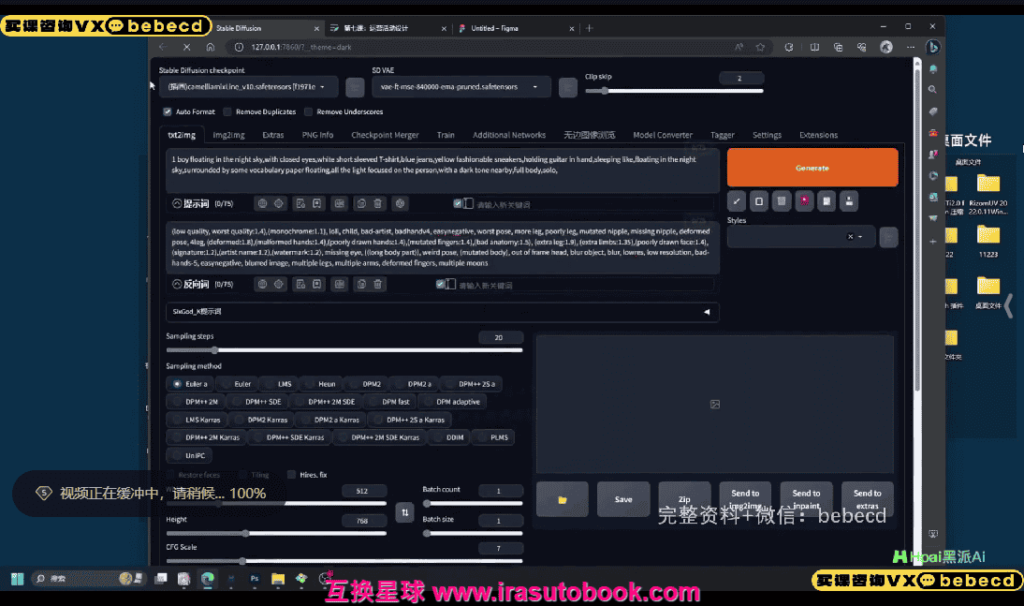Refresh the Stable Diffusion checkpoint list
The image size is (1024, 606).
pyautogui.click(x=355, y=87)
